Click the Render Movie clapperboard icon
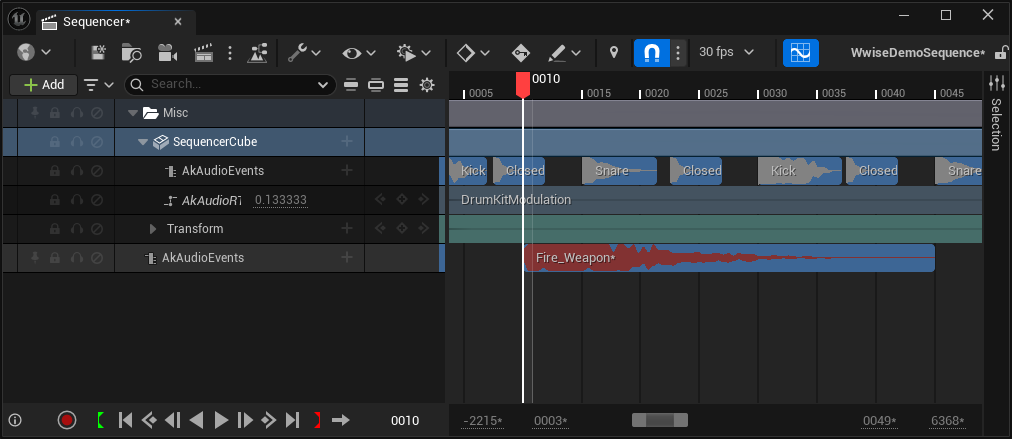The height and width of the screenshot is (439, 1012). point(203,52)
